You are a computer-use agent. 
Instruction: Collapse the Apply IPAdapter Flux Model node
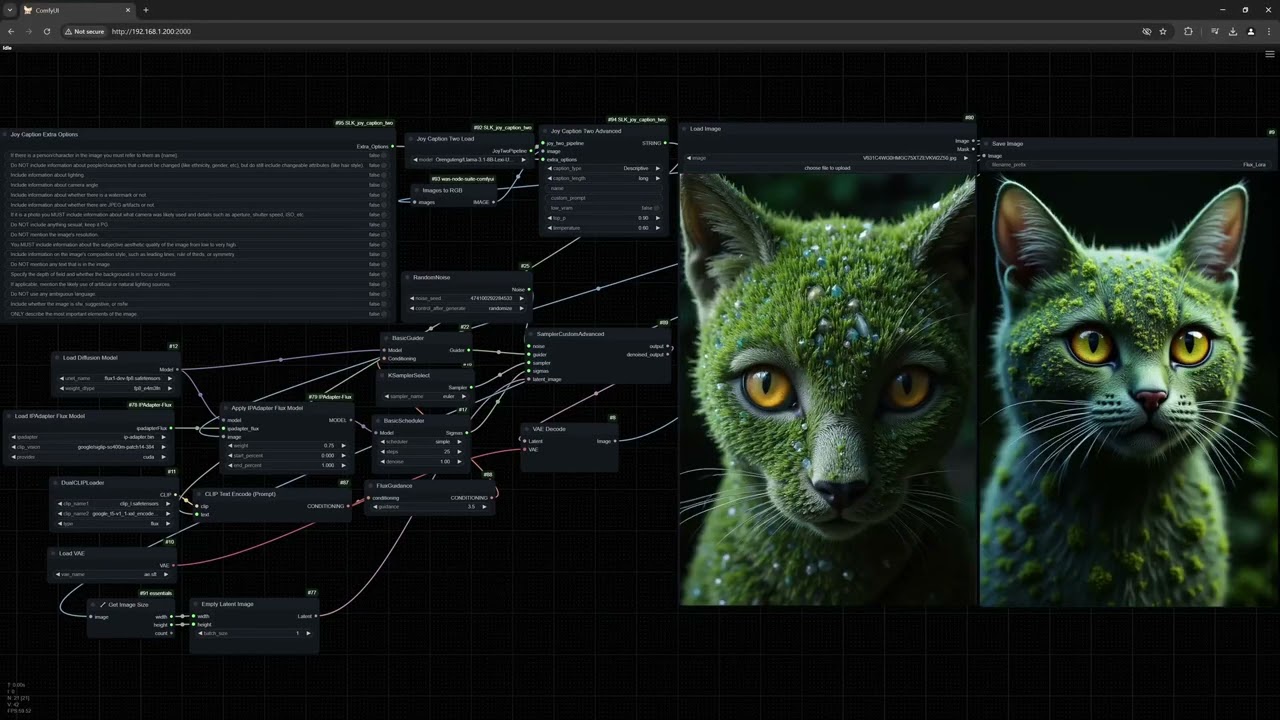225,408
